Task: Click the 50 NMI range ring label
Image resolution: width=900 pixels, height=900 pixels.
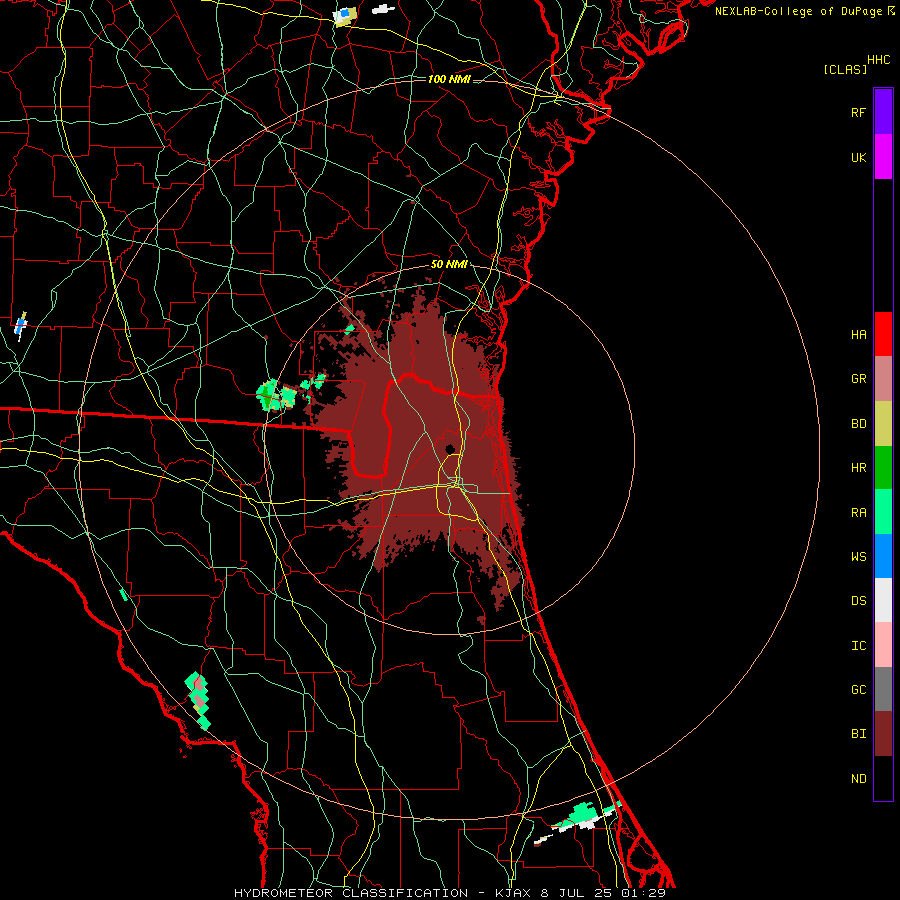Action: tap(449, 264)
